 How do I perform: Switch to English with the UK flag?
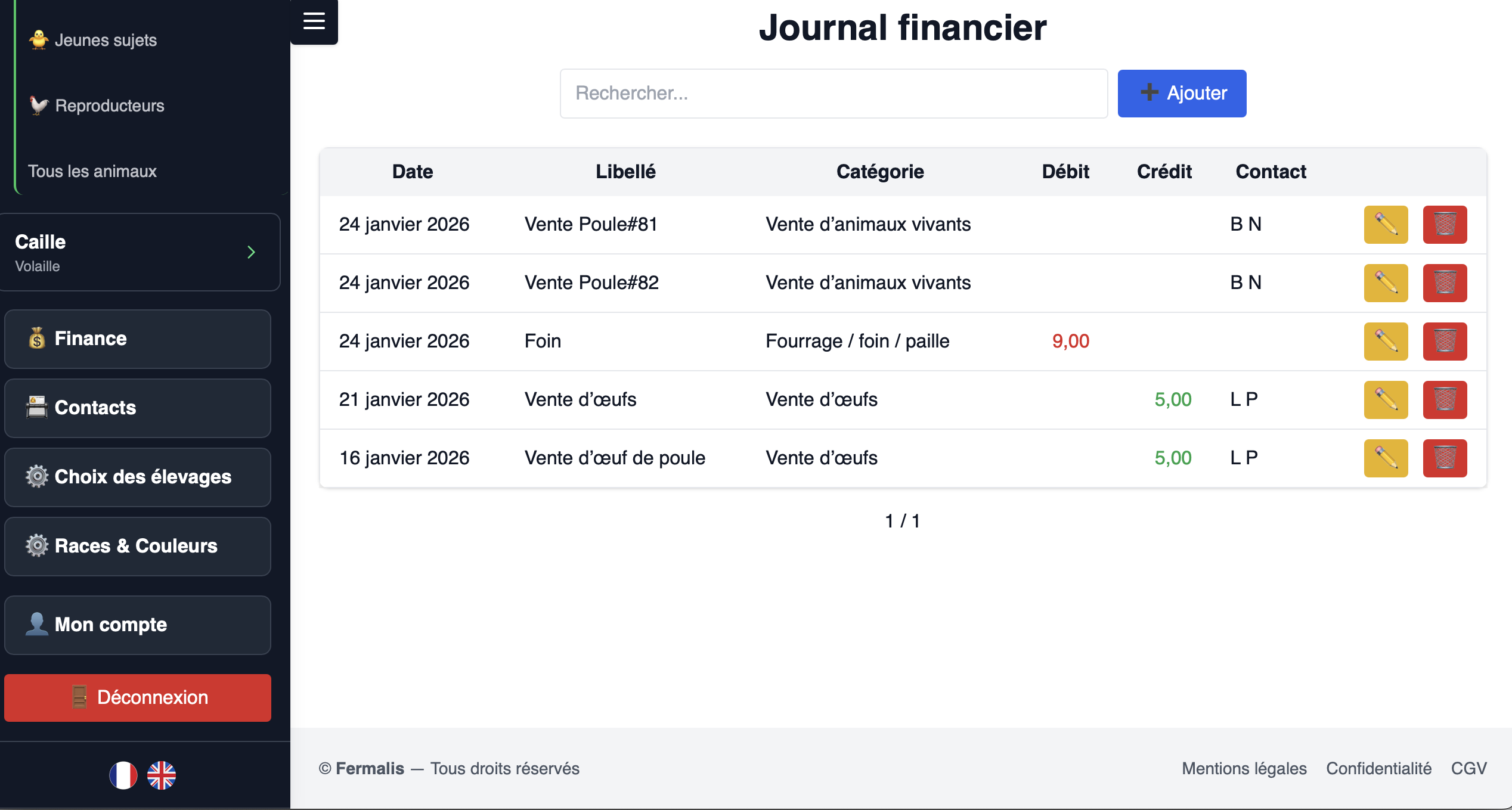click(161, 775)
